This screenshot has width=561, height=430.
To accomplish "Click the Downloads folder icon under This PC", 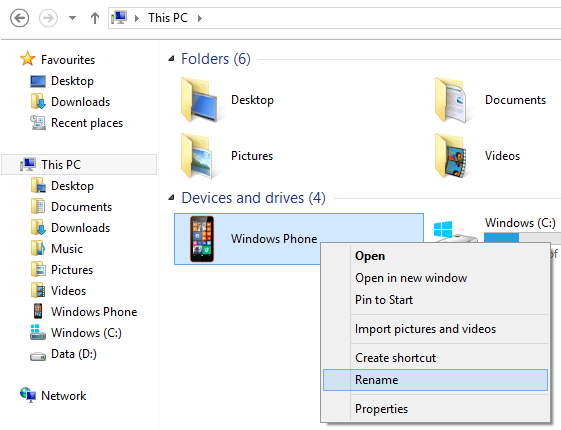I will (38, 228).
